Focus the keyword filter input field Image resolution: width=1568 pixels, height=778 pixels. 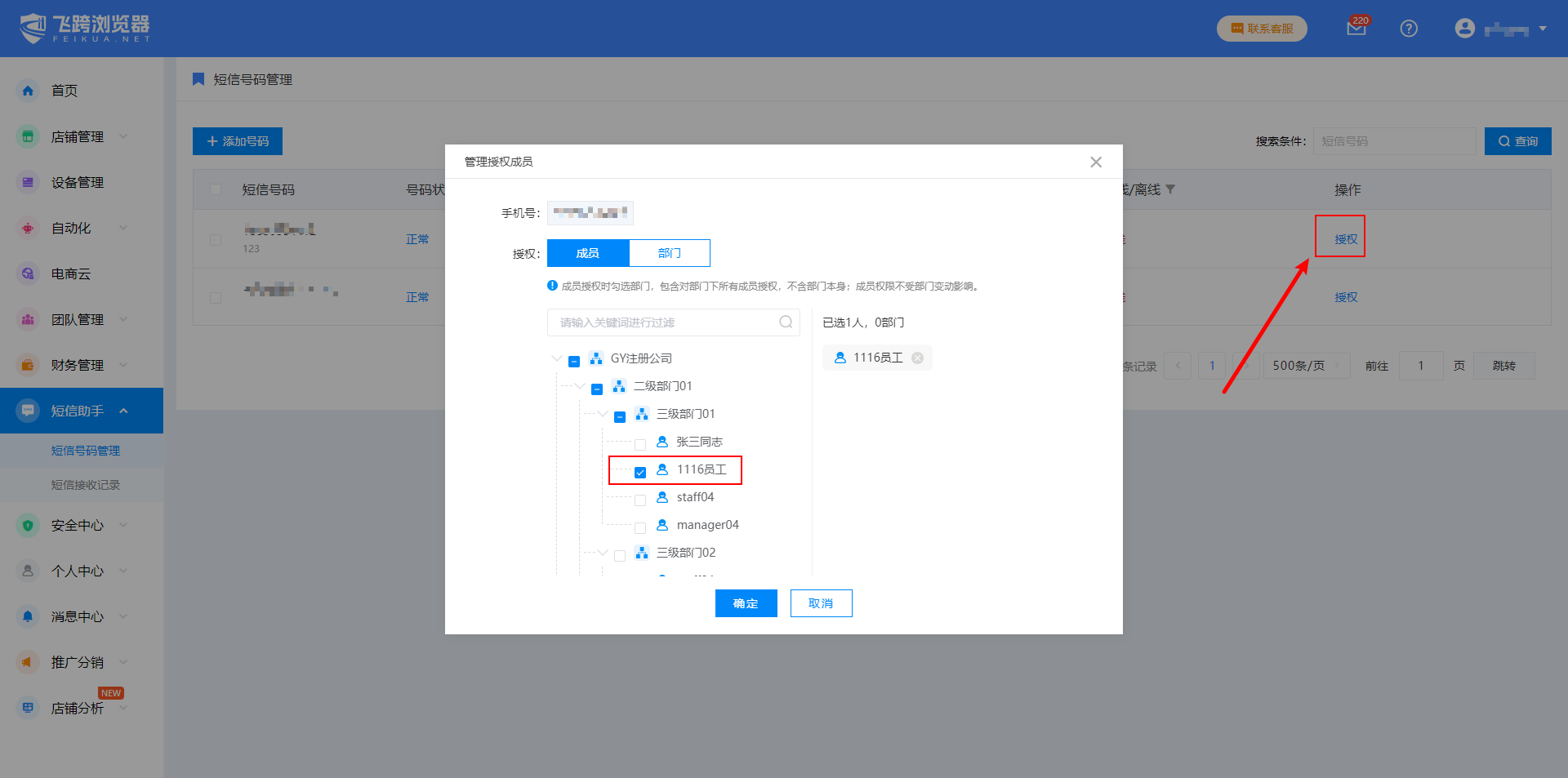point(661,322)
